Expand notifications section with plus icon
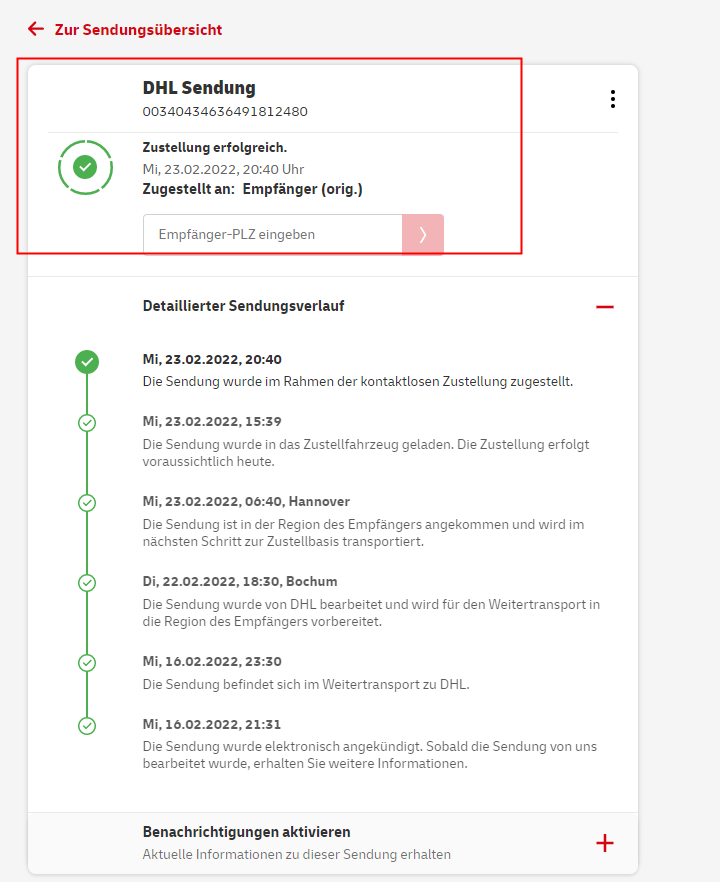Screen dimensions: 720x882 click(x=604, y=843)
